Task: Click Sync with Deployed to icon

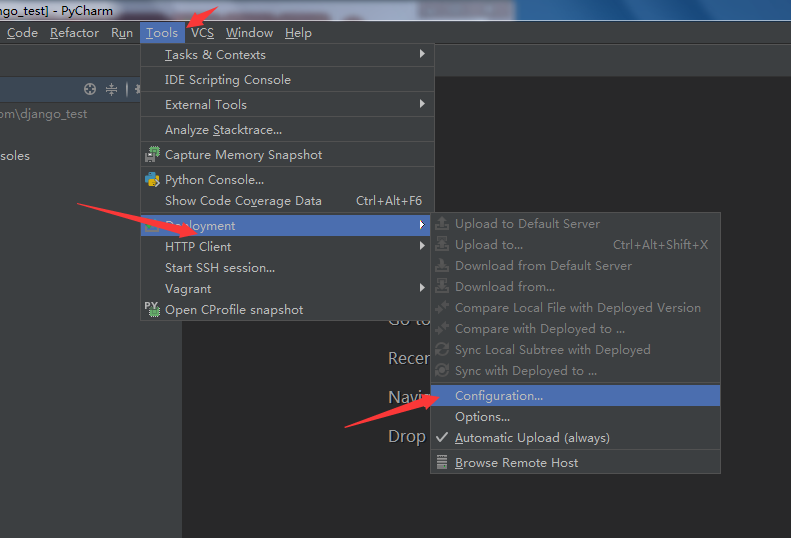Action: (442, 370)
